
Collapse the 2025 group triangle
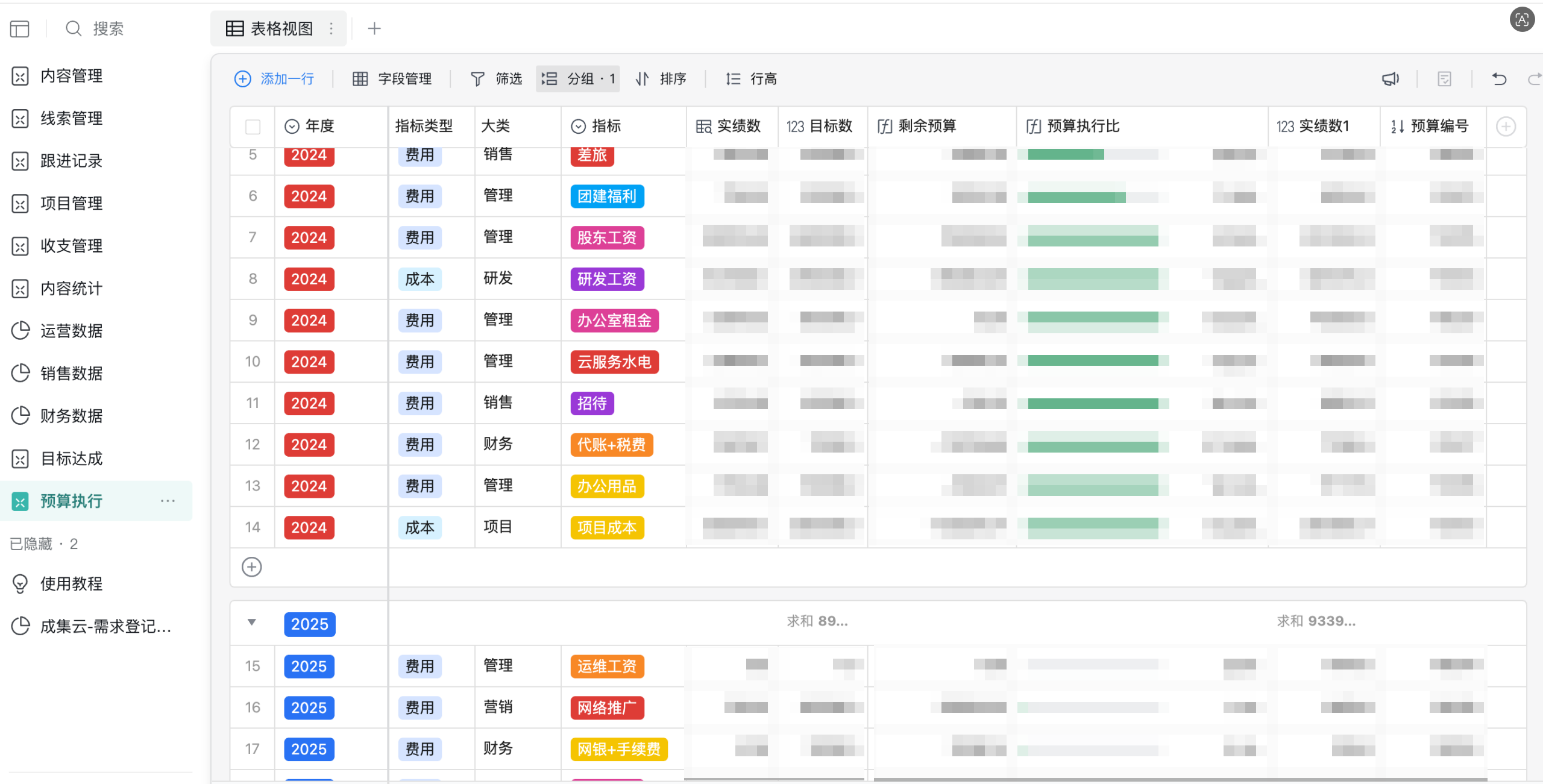tap(251, 622)
